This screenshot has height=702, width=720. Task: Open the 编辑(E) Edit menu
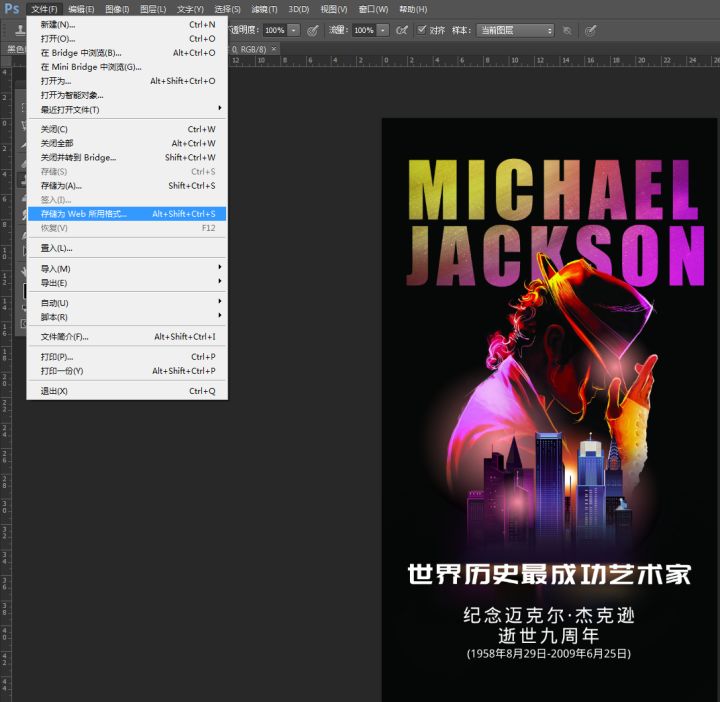click(81, 9)
